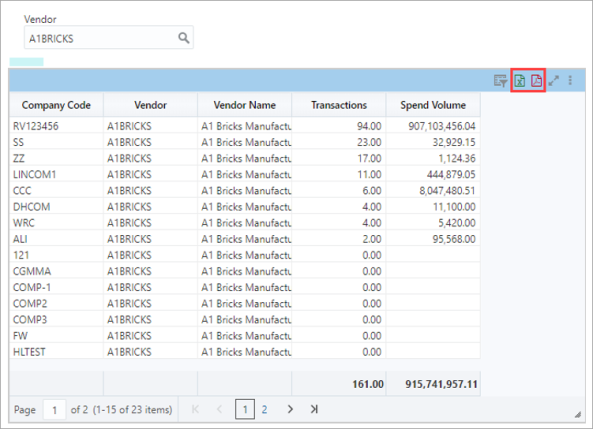Open page 2 link
This screenshot has height=429, width=593.
[264, 409]
